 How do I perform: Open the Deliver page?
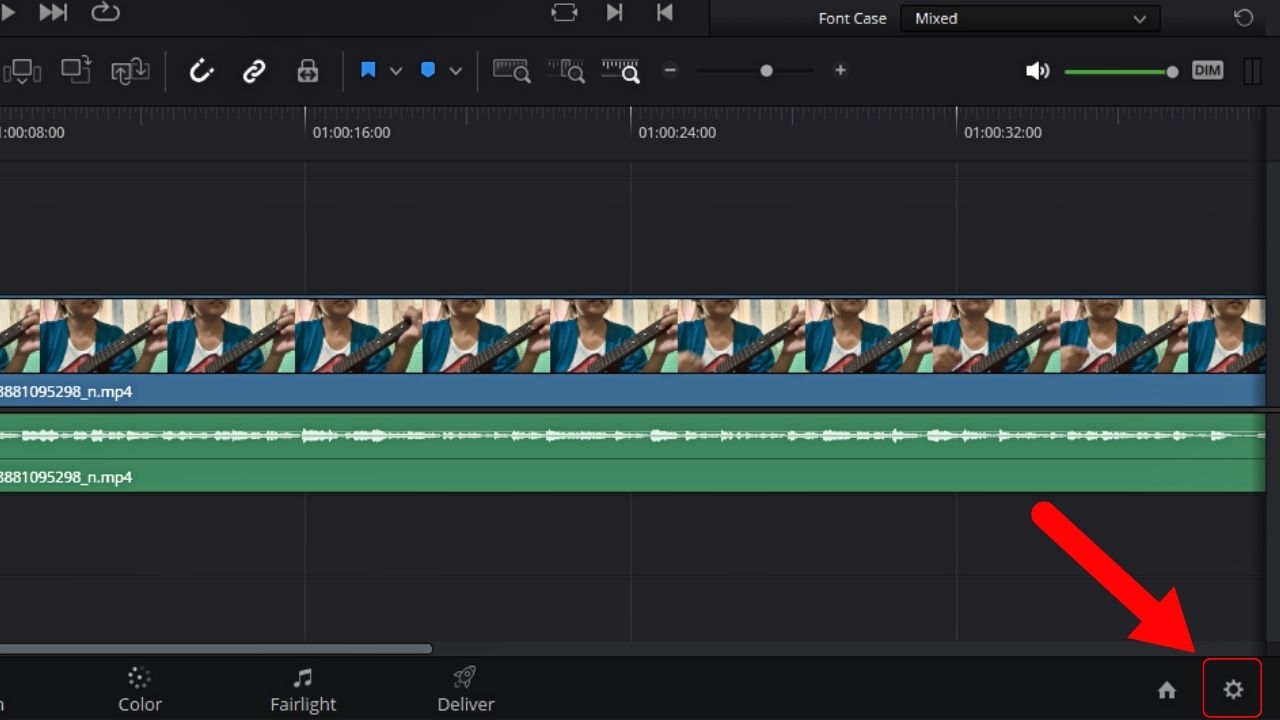465,689
